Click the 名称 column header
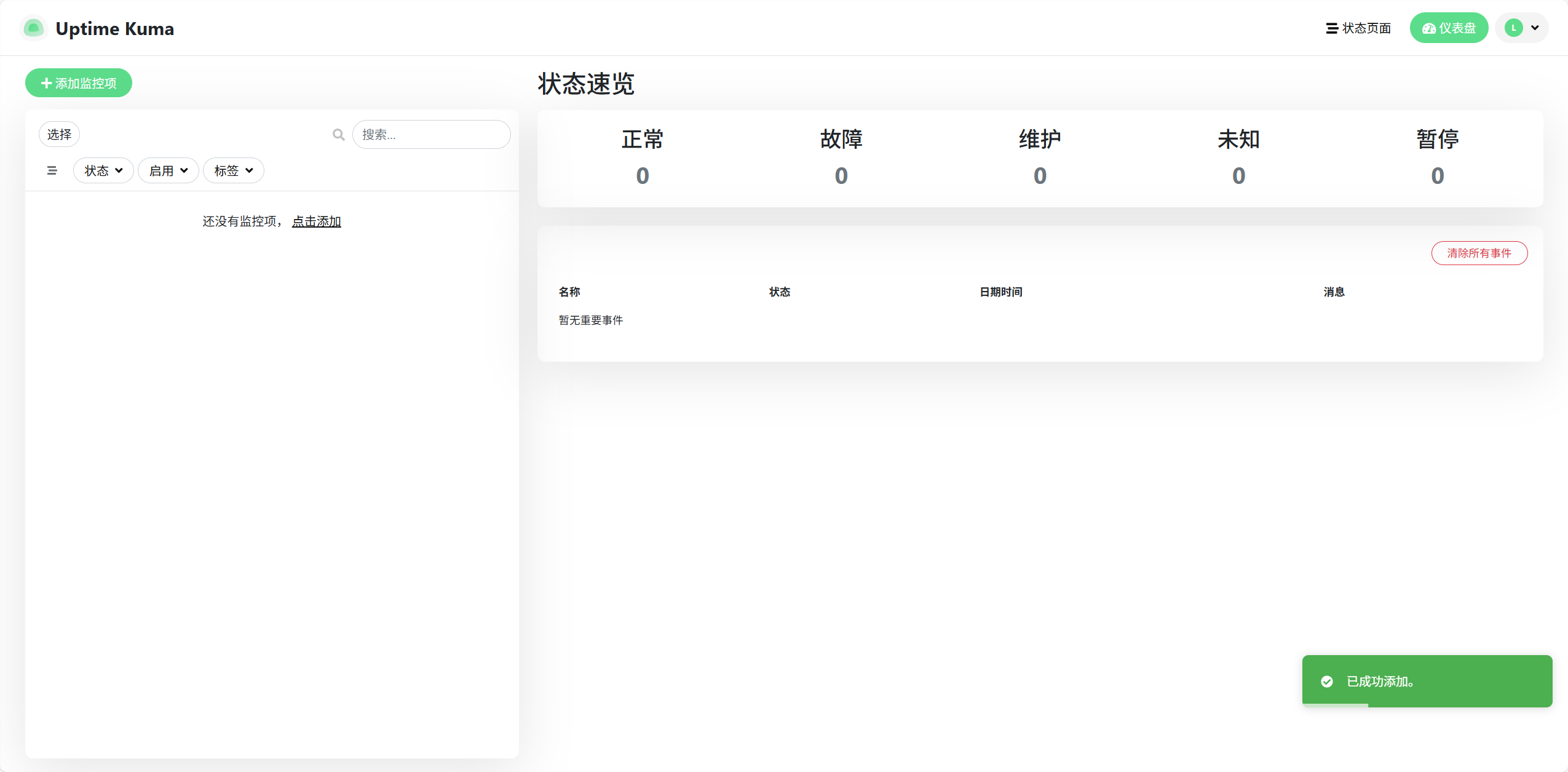Image resolution: width=1568 pixels, height=772 pixels. coord(569,292)
